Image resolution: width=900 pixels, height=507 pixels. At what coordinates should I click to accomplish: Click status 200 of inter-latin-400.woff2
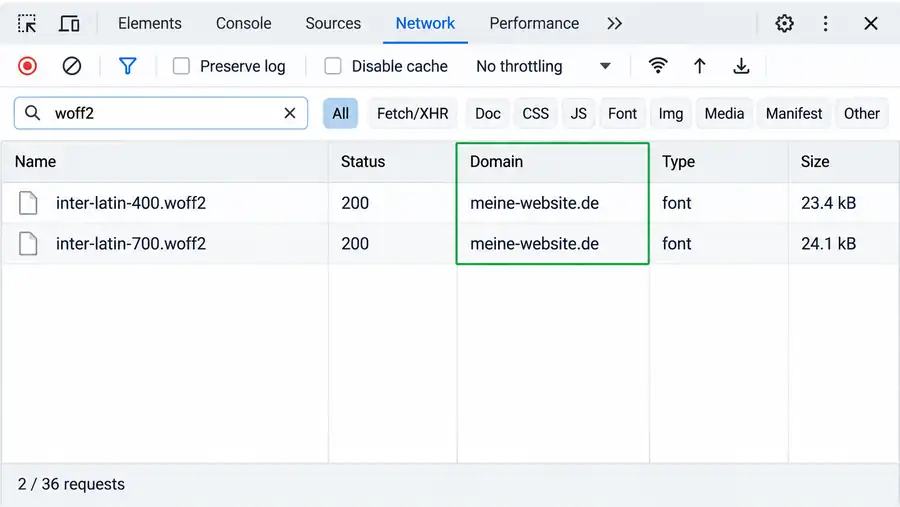[x=355, y=203]
